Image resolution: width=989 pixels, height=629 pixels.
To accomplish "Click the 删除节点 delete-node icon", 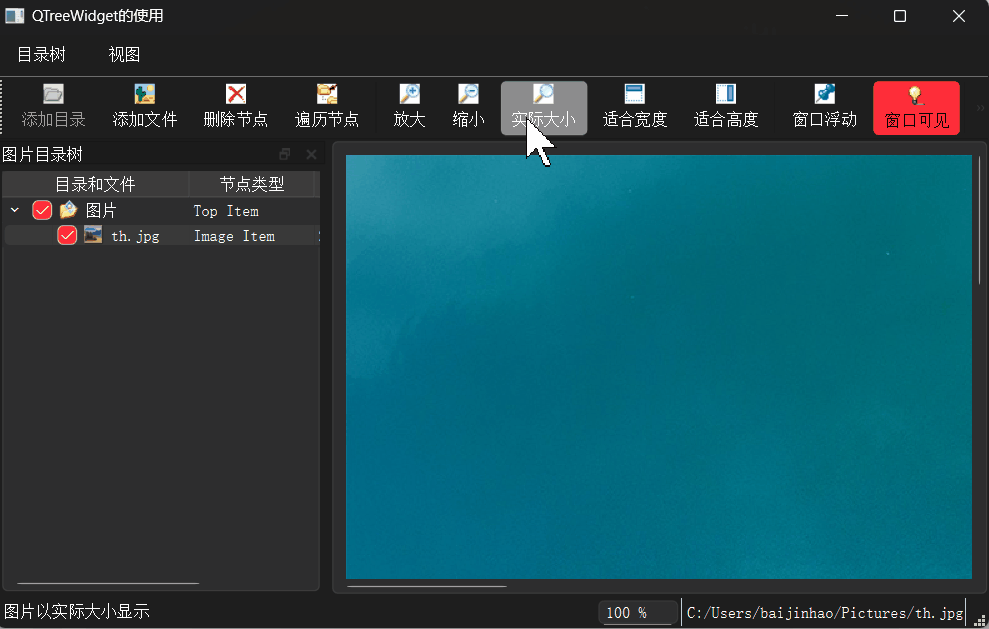I will coord(236,95).
